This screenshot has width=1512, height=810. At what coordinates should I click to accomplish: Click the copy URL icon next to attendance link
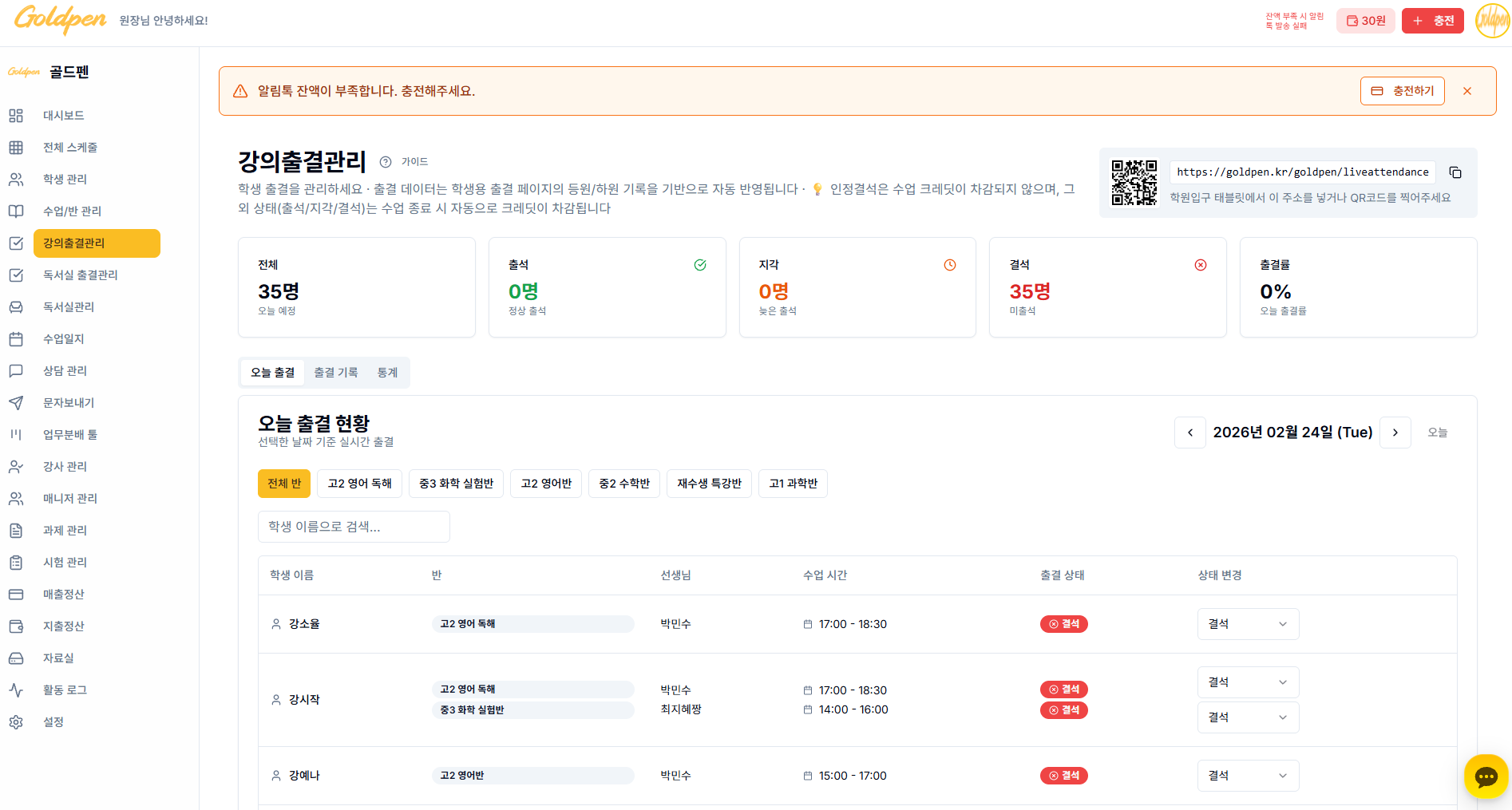pyautogui.click(x=1455, y=172)
